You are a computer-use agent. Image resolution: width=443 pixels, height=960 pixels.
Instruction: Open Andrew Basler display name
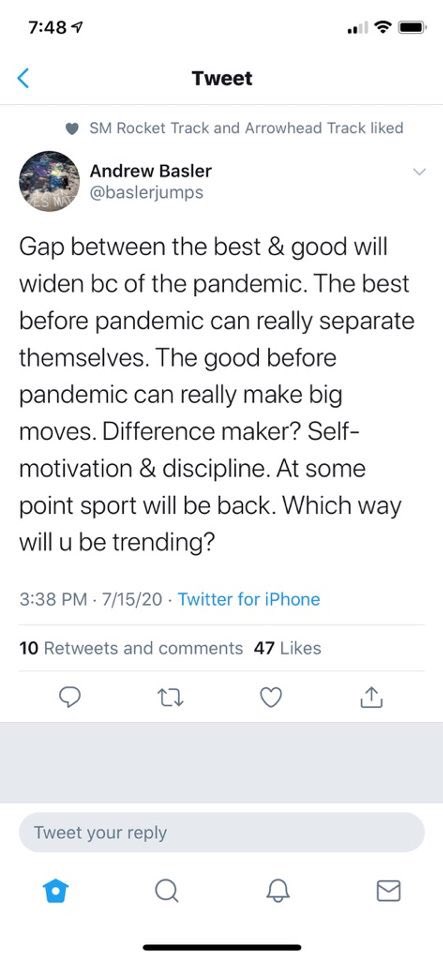(151, 170)
